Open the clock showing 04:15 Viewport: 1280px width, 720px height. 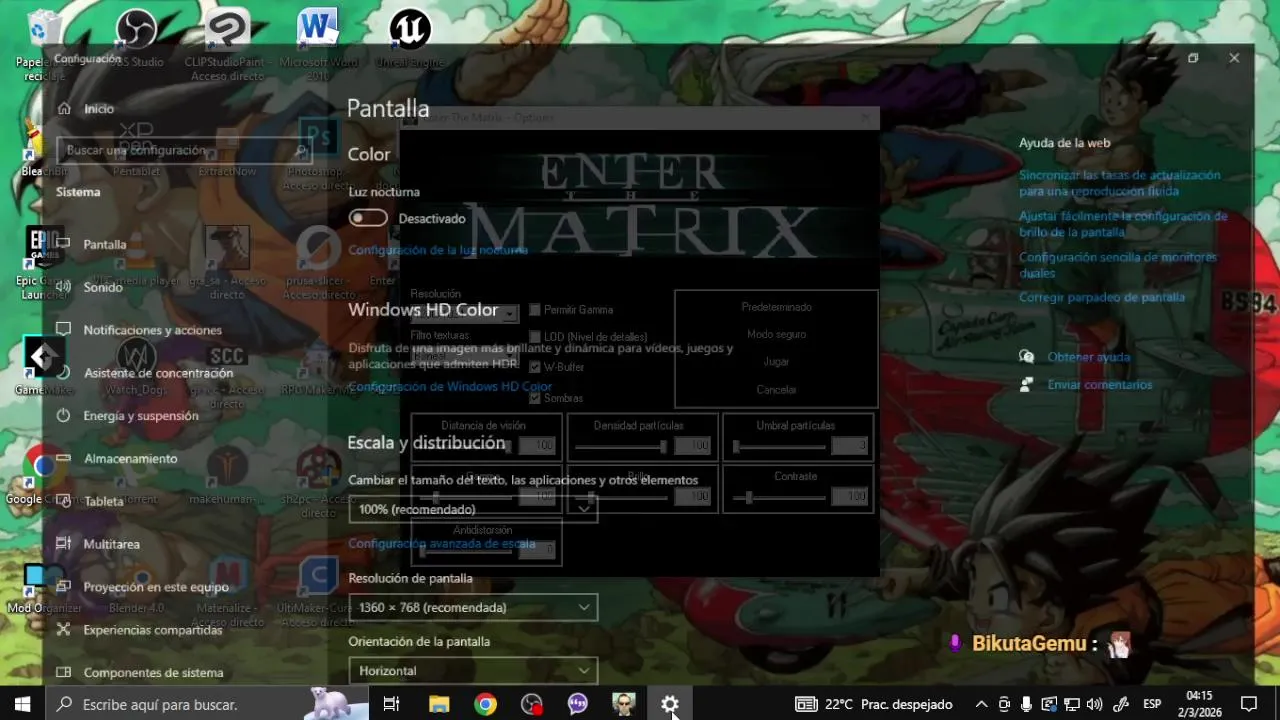(1199, 704)
